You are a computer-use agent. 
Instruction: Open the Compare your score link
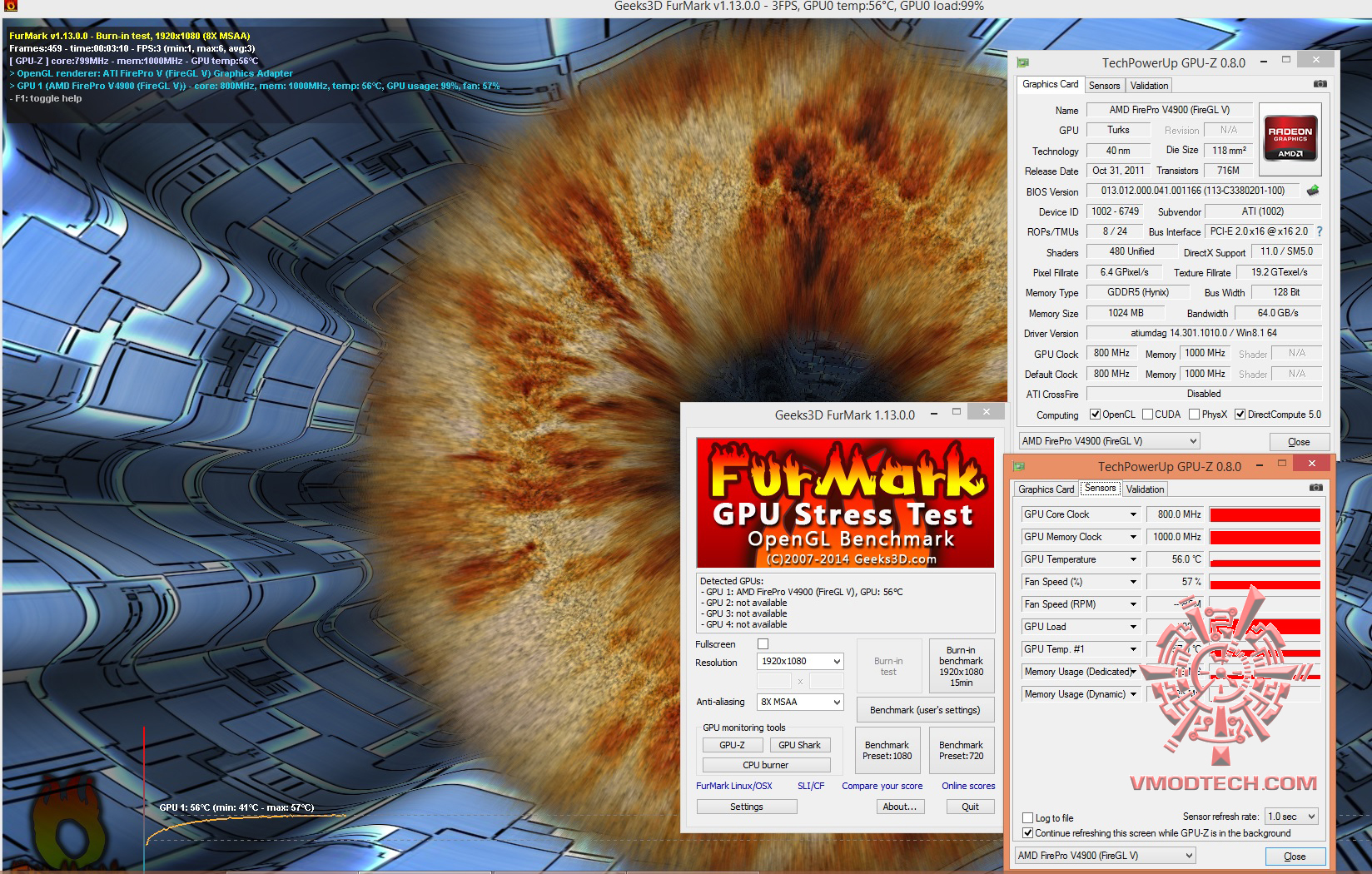pyautogui.click(x=882, y=786)
